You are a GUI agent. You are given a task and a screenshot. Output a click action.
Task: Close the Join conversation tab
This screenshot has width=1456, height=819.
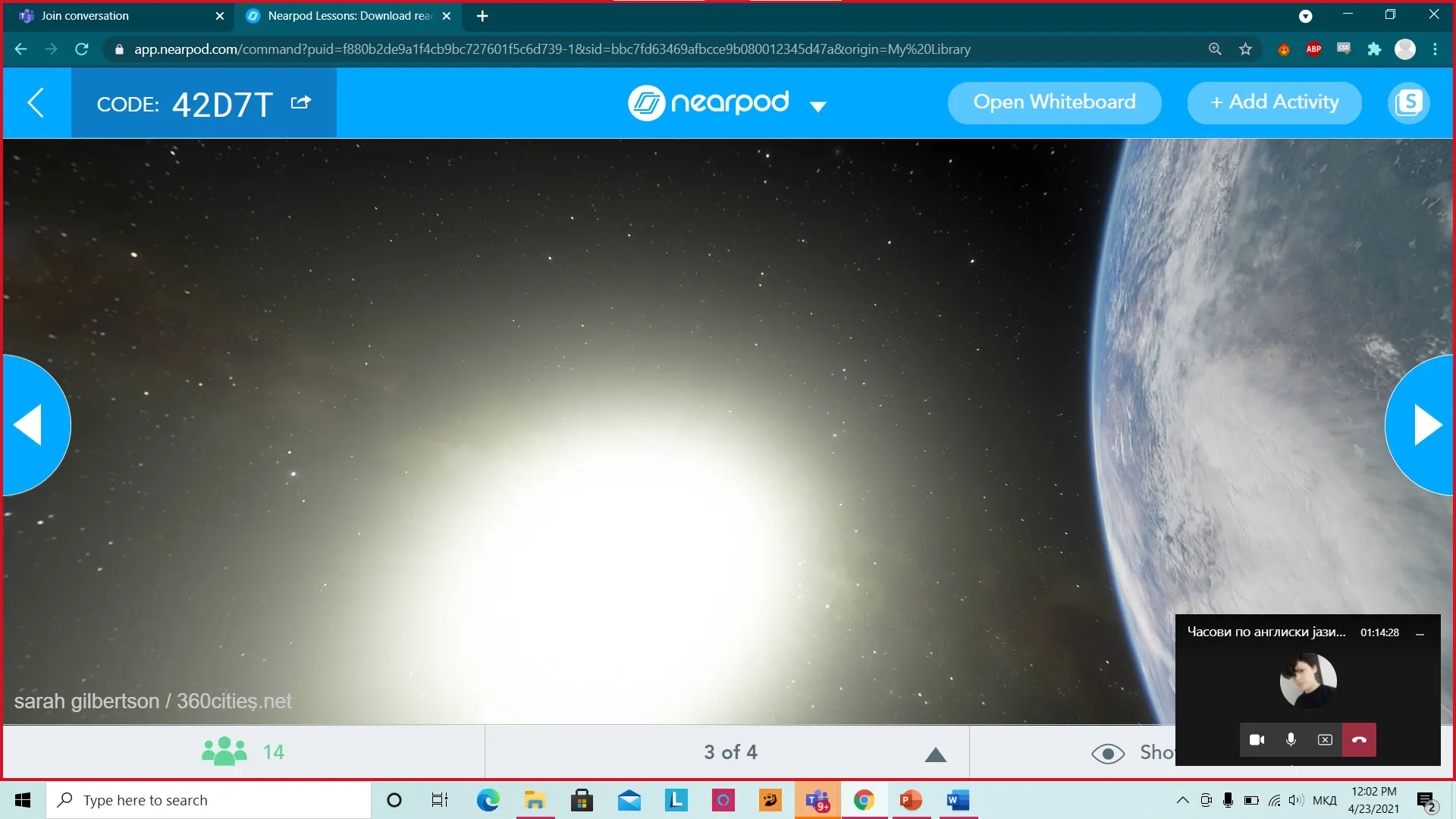tap(220, 16)
